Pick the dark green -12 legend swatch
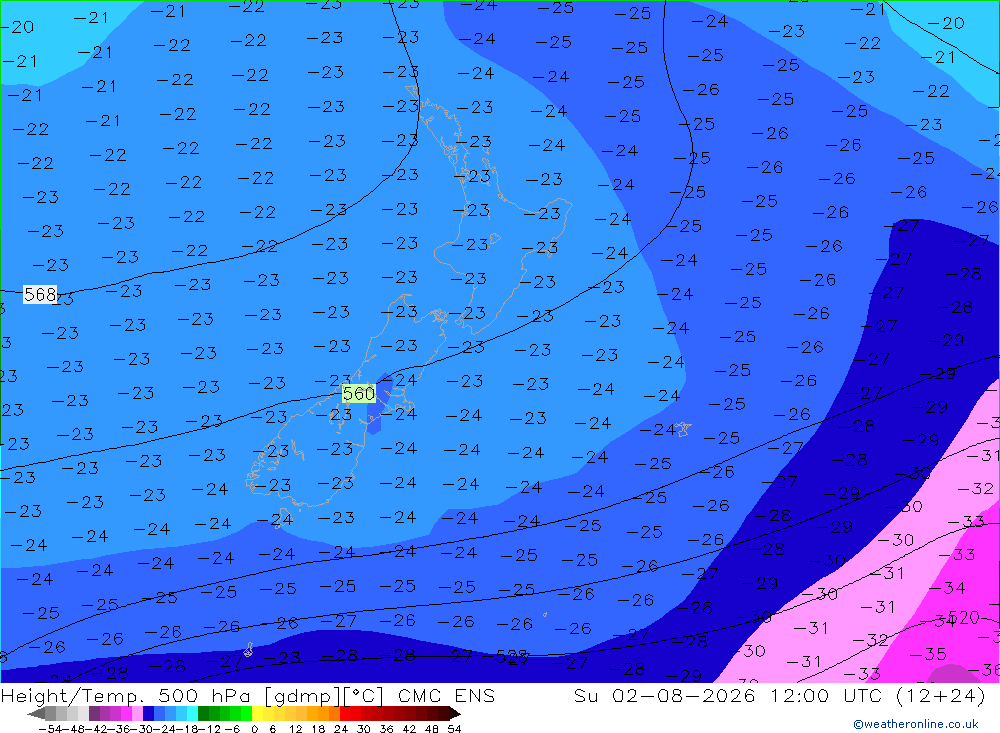The image size is (1000, 733). pyautogui.click(x=203, y=714)
